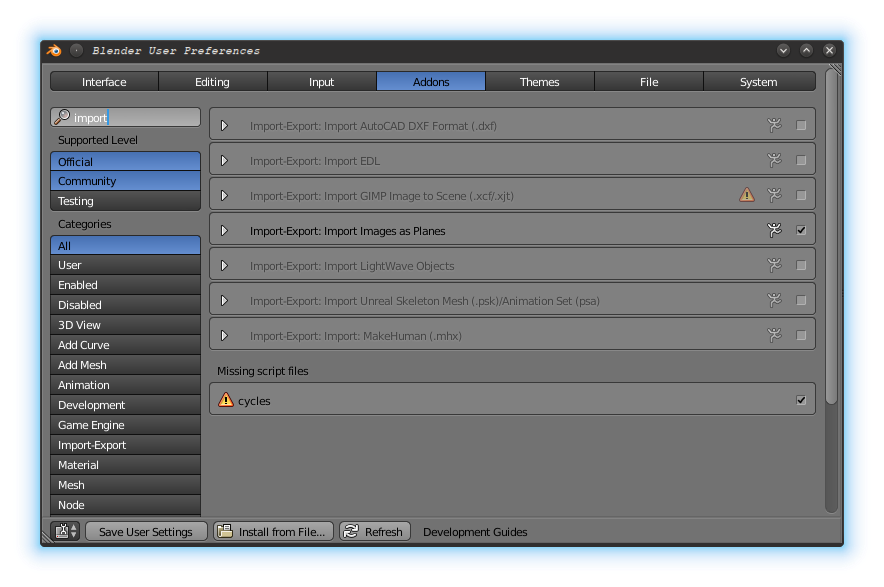Image resolution: width=884 pixels, height=587 pixels.
Task: Disable the Import Images as Planes addon
Action: [801, 230]
